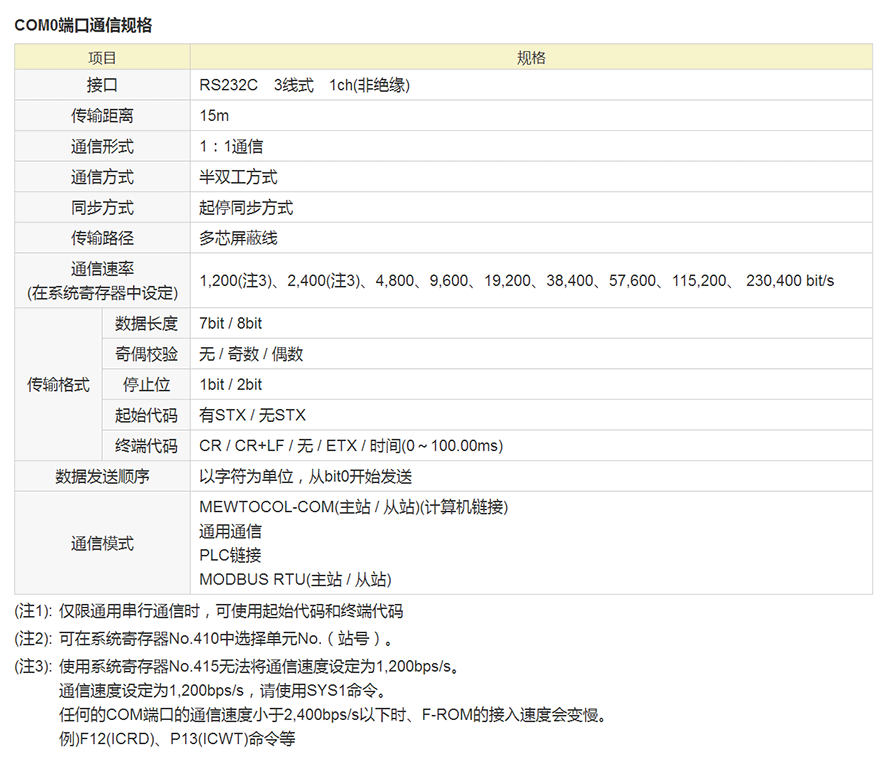Viewport: 890px width, 771px height.
Task: Click the 有STX / 无STX start code value
Action: [252, 415]
